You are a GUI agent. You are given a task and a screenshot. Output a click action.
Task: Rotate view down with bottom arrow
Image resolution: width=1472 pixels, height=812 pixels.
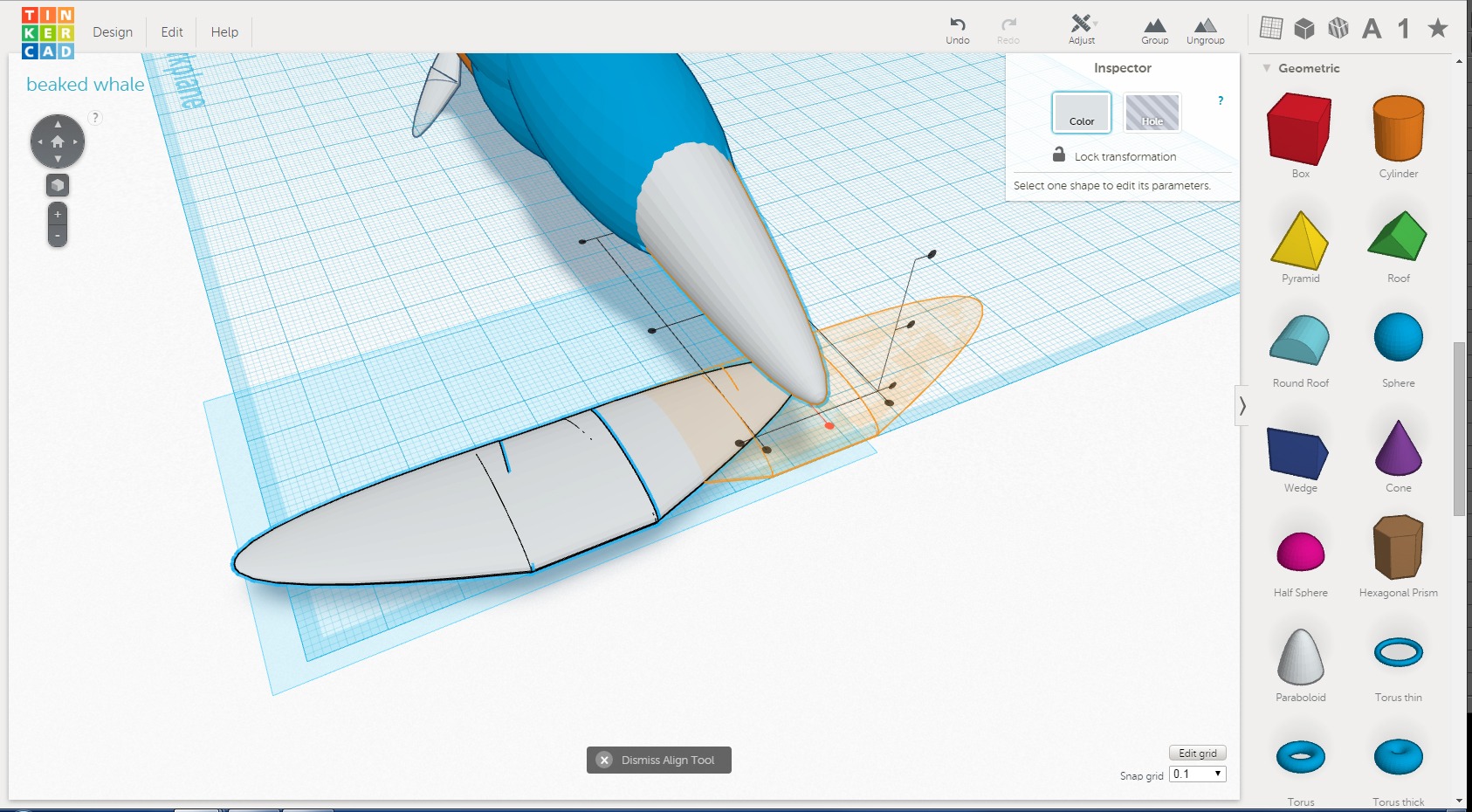click(58, 159)
